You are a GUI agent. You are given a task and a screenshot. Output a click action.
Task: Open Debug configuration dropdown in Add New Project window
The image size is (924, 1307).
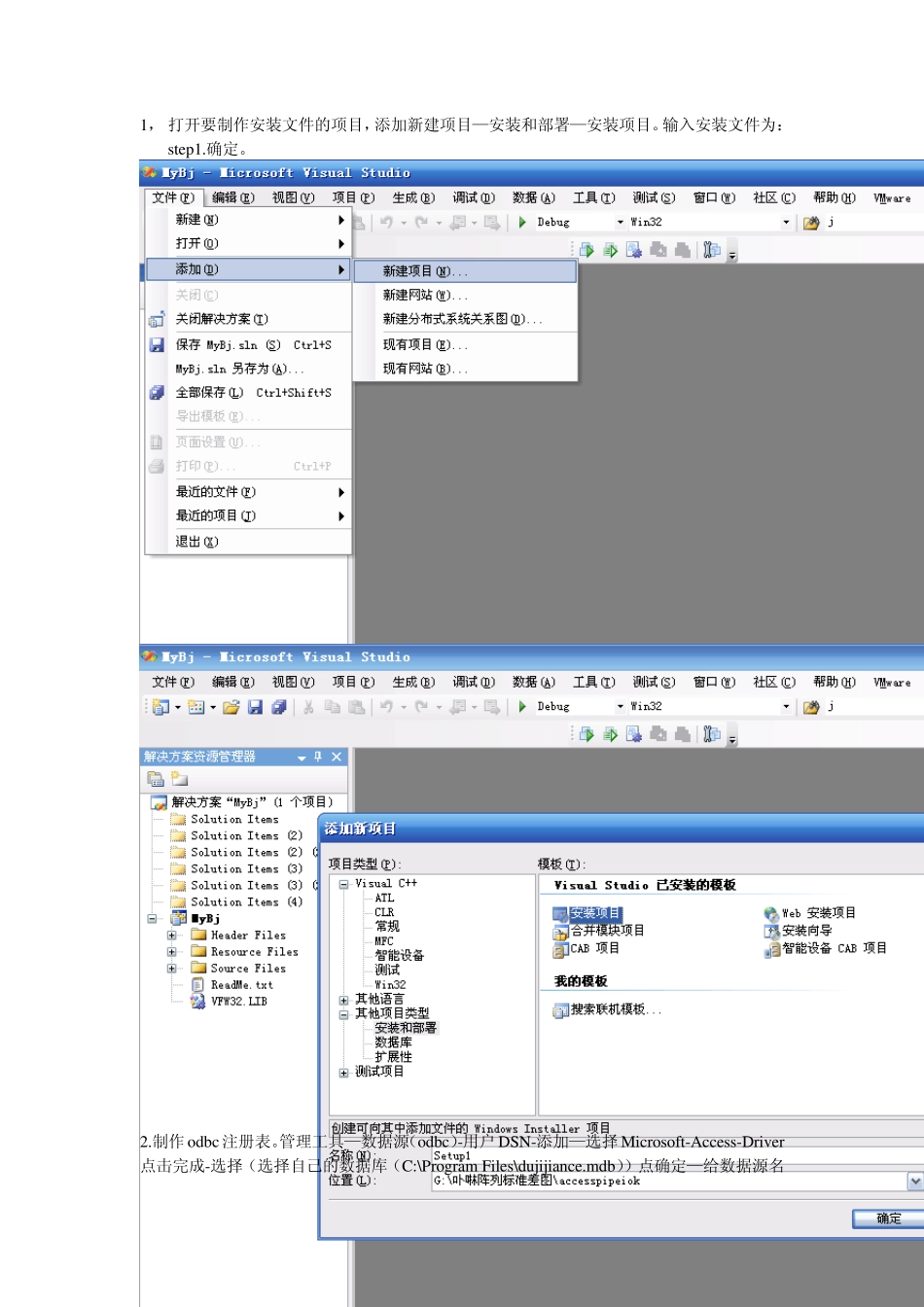click(621, 707)
